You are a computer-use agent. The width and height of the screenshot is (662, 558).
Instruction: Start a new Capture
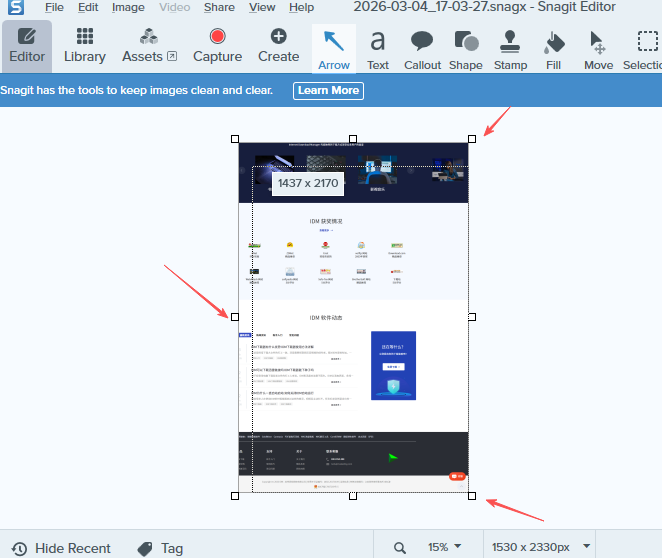[x=217, y=46]
